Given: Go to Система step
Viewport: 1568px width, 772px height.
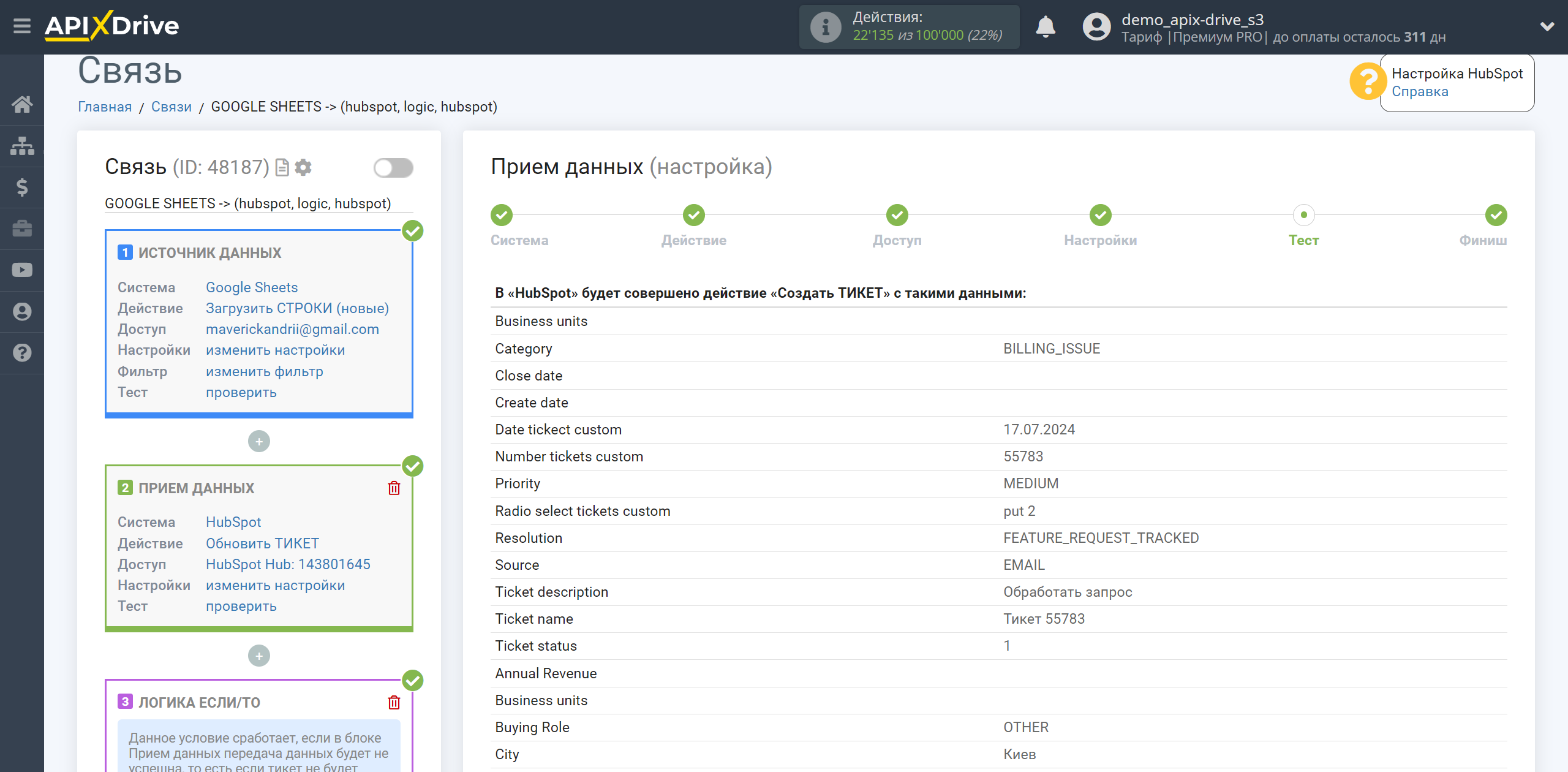Looking at the screenshot, I should 502,215.
